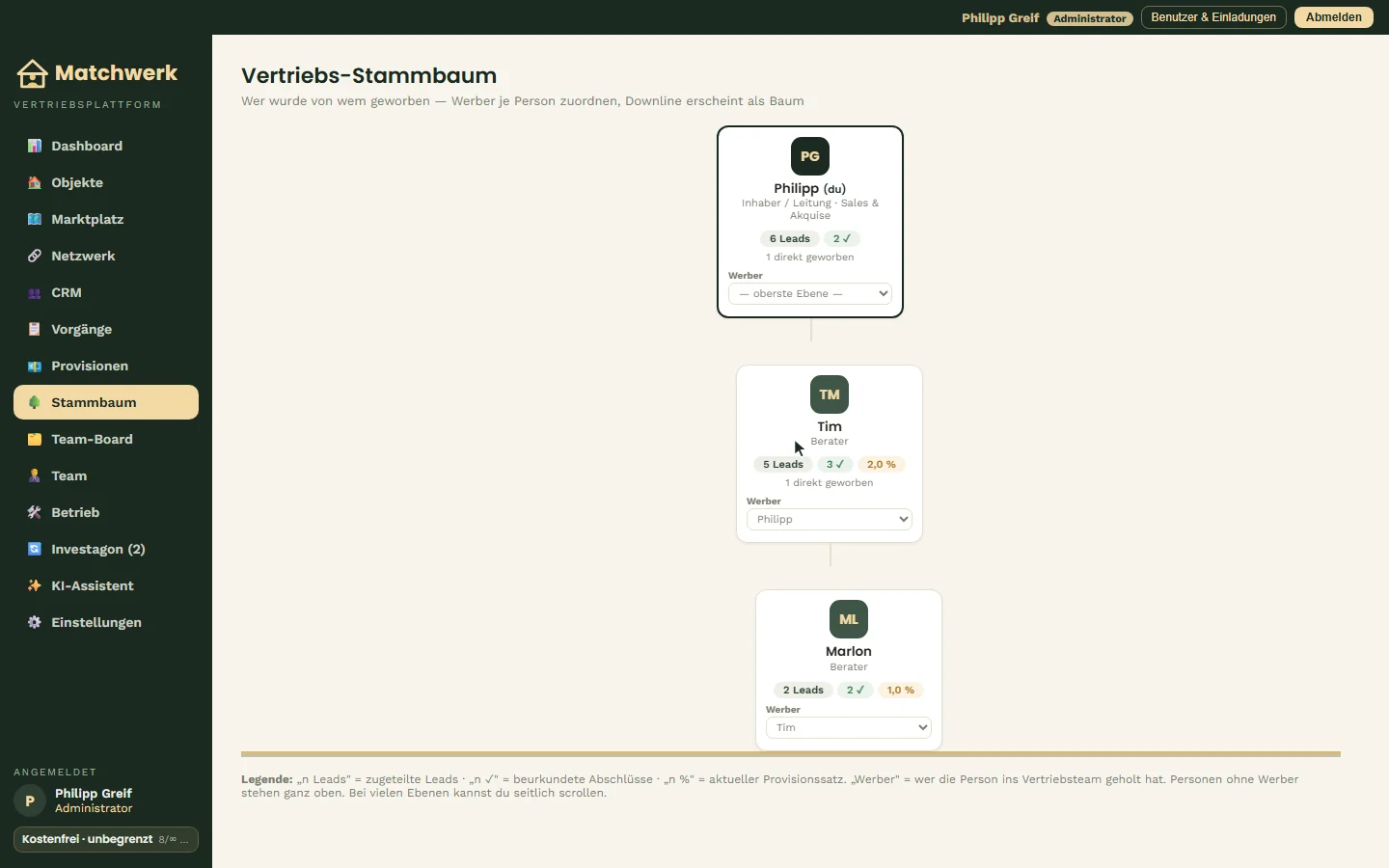Click the CRM people icon
Screen dimensions: 1389x868
tap(35, 292)
